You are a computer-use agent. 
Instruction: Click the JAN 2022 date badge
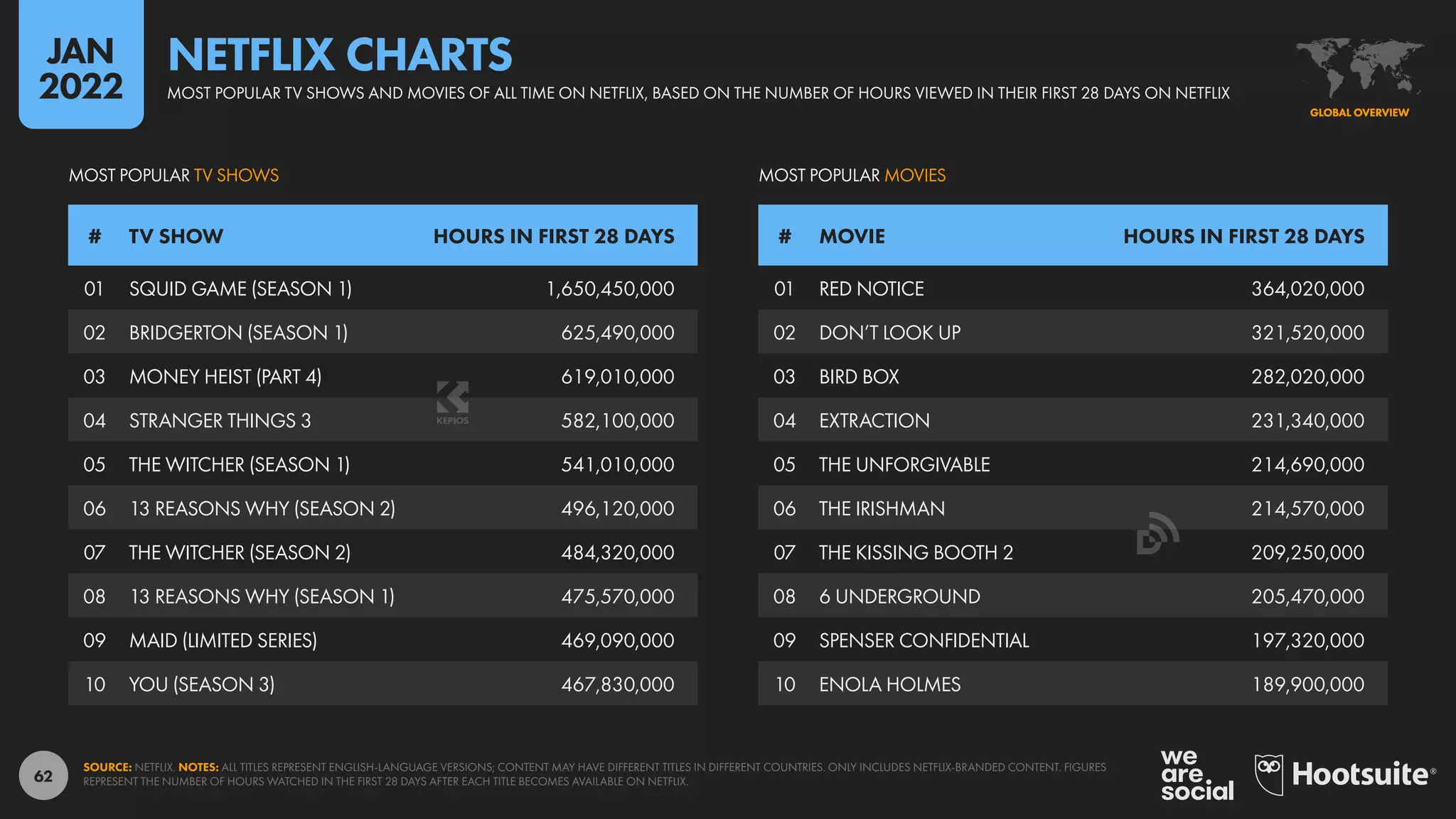click(81, 69)
